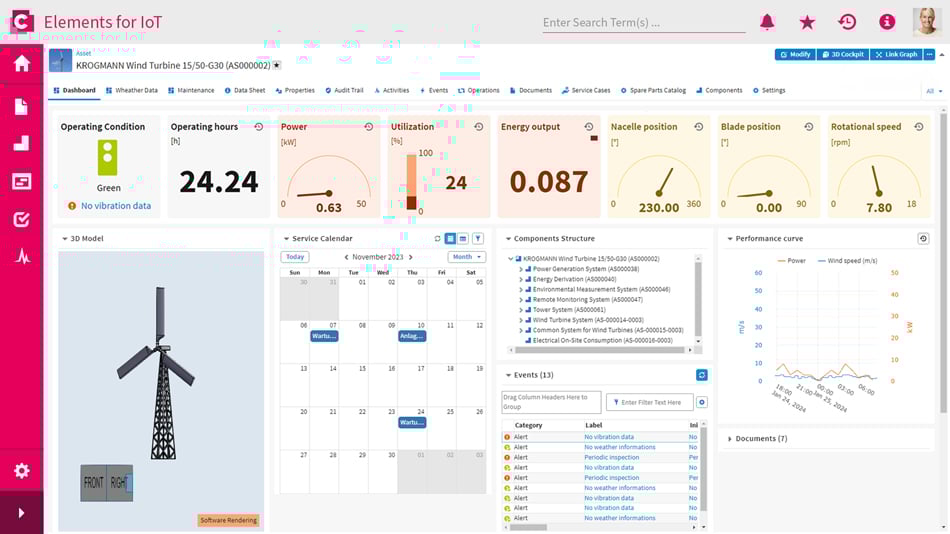The image size is (950, 534).
Task: Show history for the Power widget
Action: pyautogui.click(x=368, y=127)
